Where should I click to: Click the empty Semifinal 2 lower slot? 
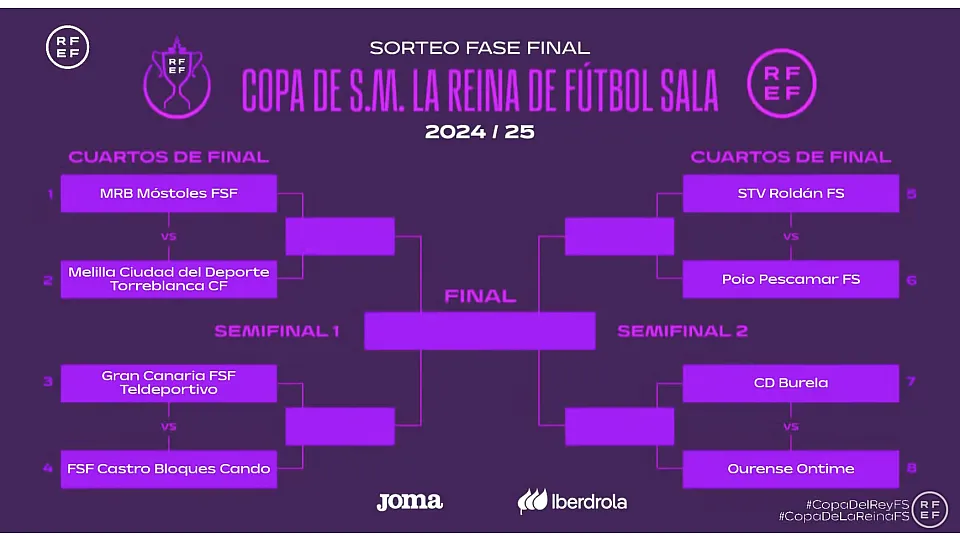click(x=604, y=426)
